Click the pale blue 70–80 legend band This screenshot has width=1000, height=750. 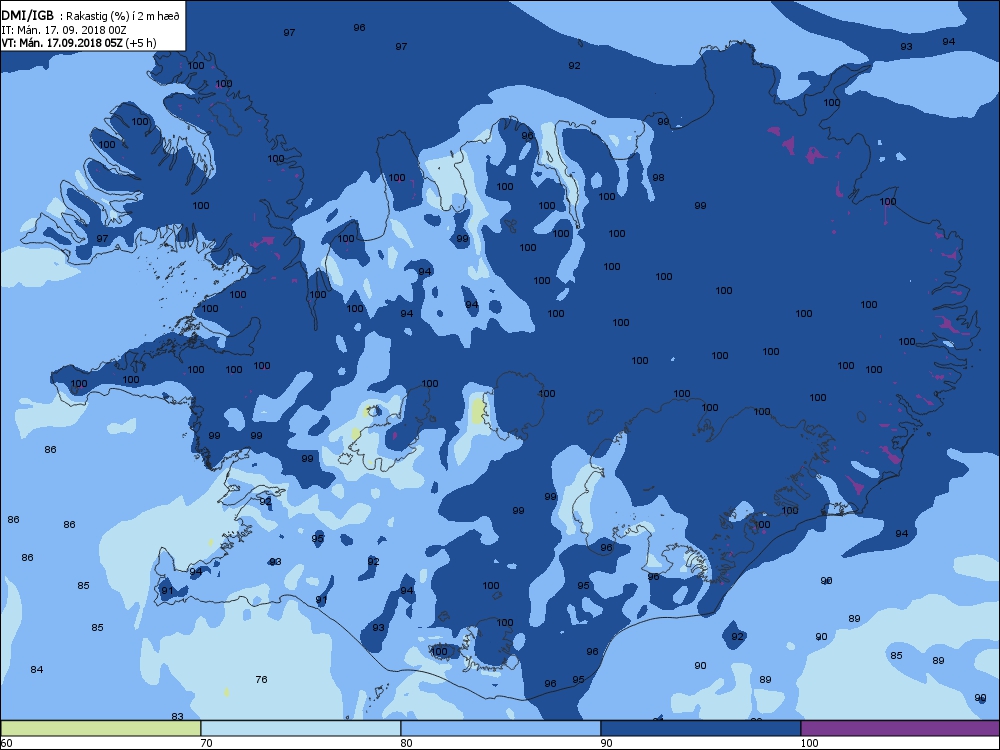click(x=300, y=728)
